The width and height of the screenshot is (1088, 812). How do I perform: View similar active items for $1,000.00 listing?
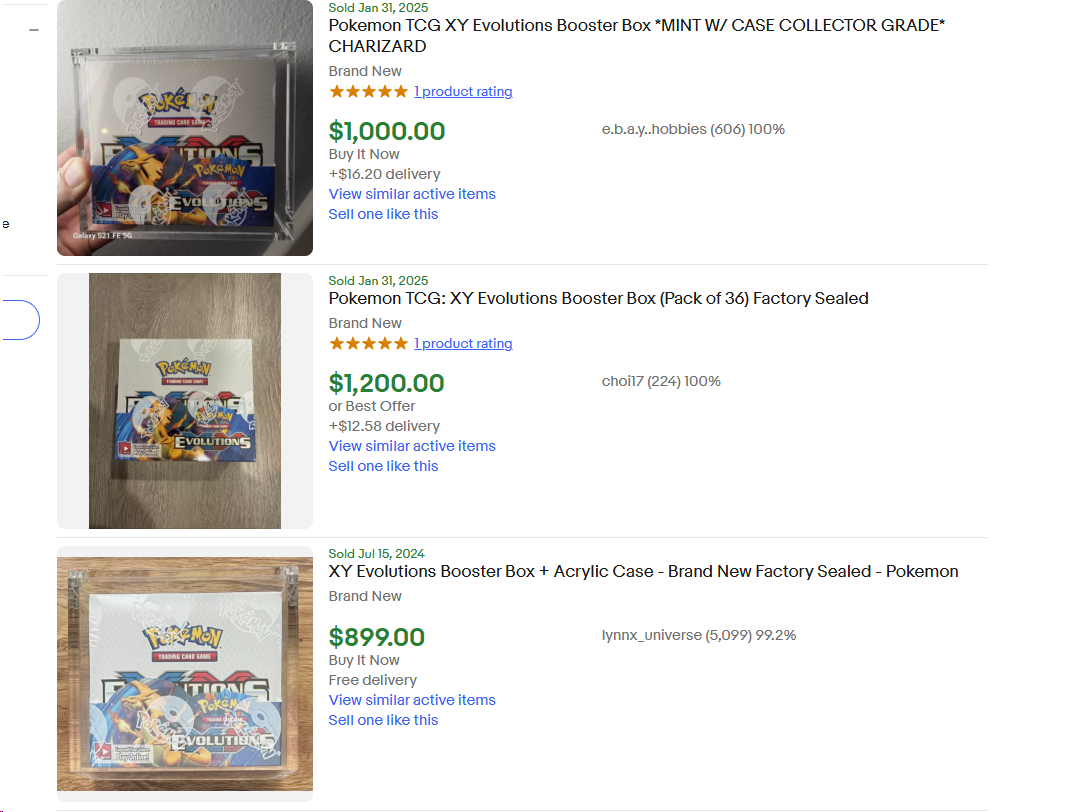tap(412, 194)
